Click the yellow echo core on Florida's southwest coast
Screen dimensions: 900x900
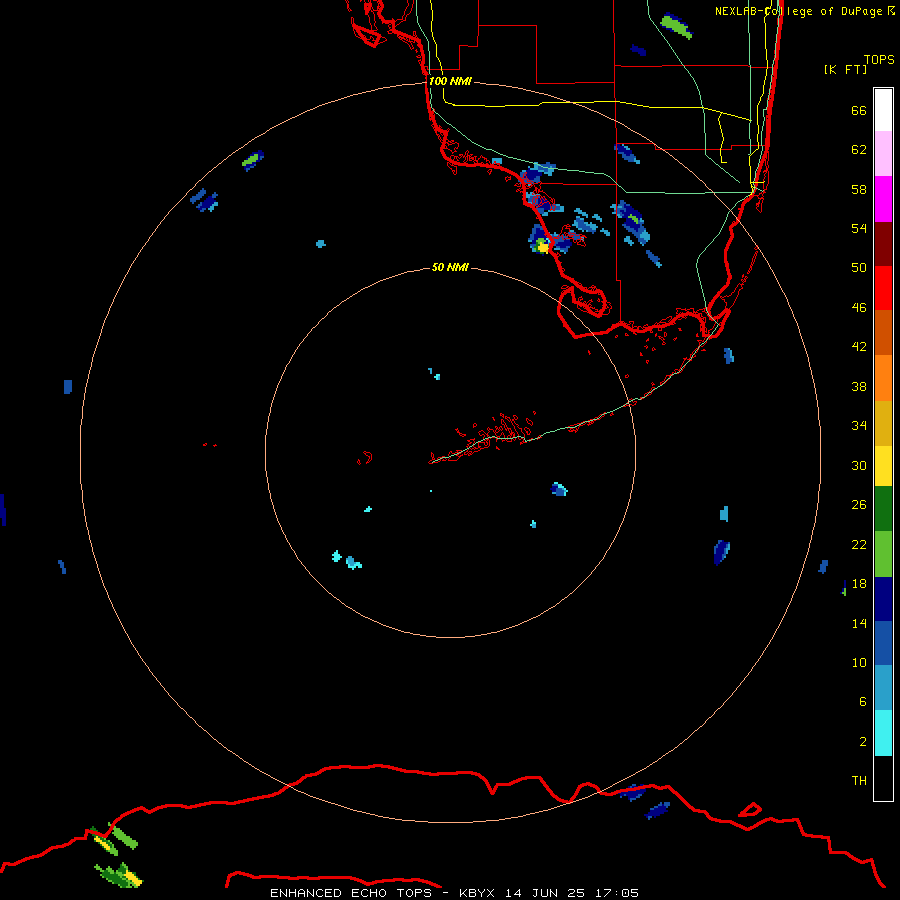pyautogui.click(x=542, y=247)
